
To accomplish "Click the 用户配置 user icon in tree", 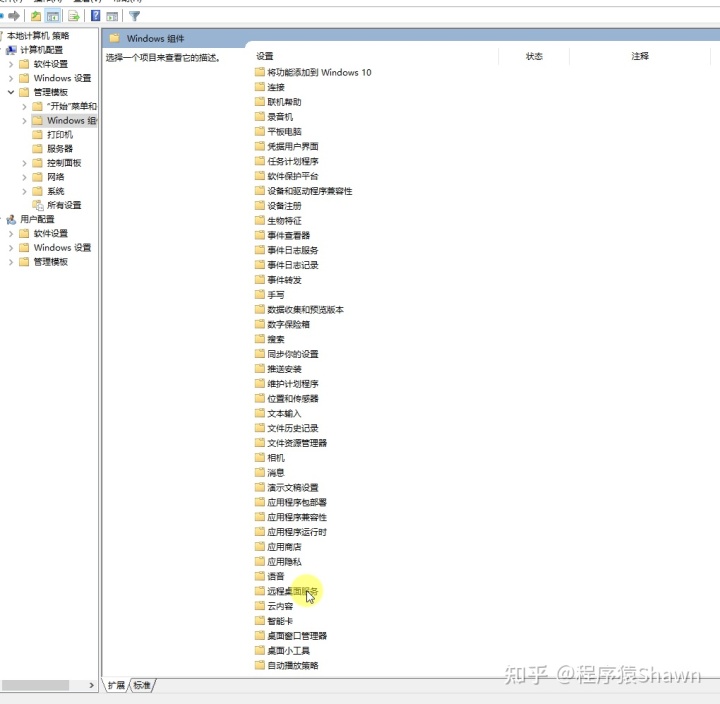I will coord(11,219).
